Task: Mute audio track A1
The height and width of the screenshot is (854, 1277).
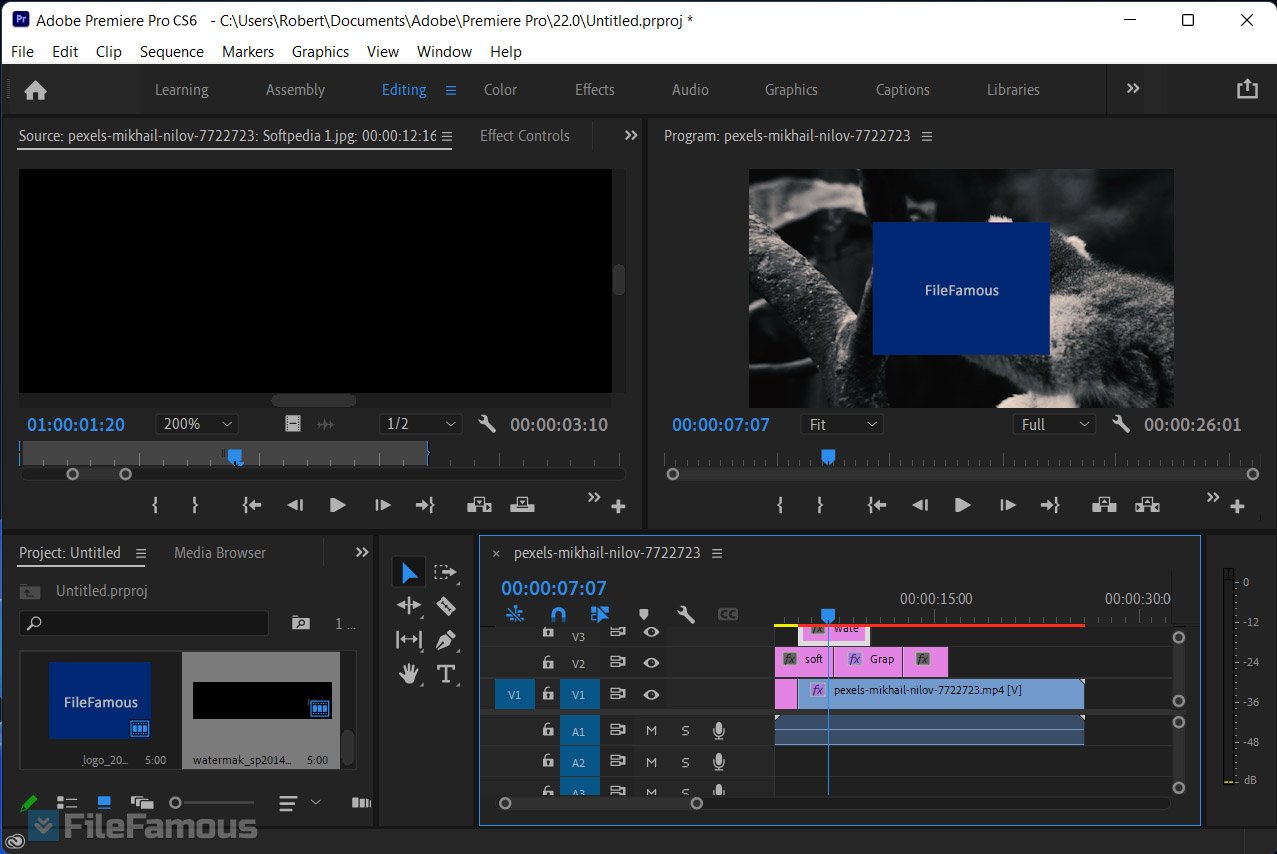Action: click(x=651, y=731)
